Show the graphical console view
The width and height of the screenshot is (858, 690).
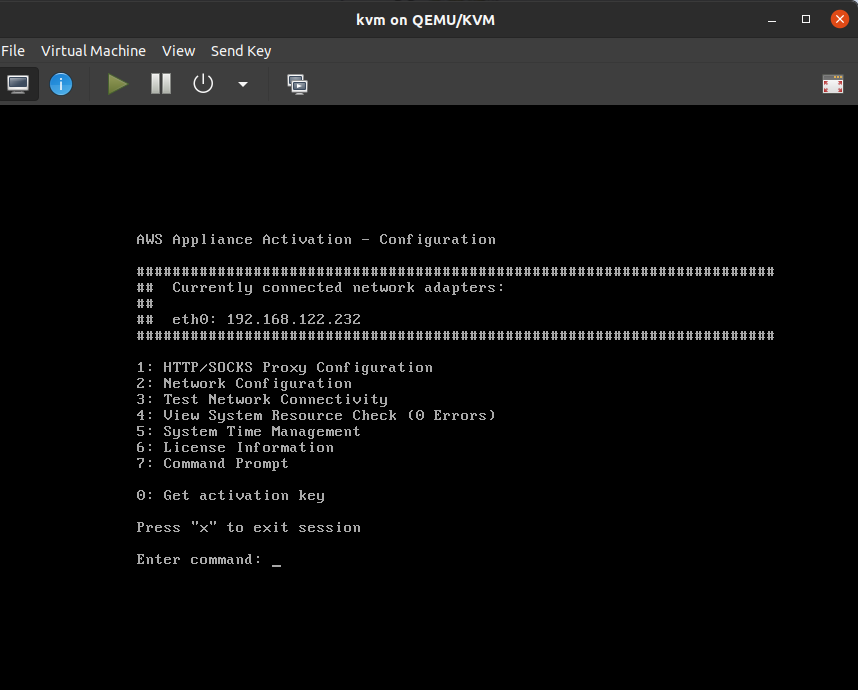coord(18,84)
